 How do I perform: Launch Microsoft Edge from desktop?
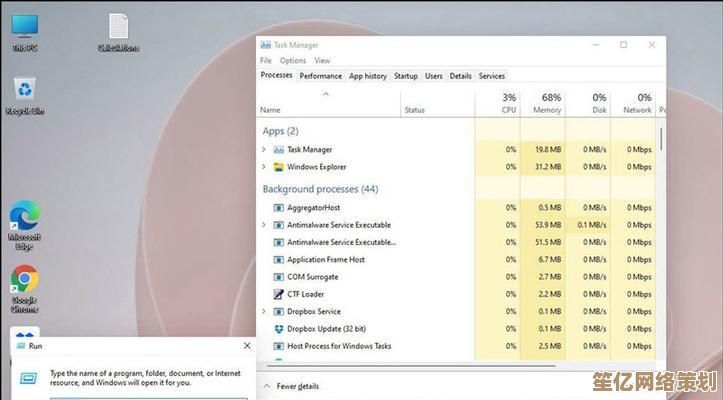[24, 218]
